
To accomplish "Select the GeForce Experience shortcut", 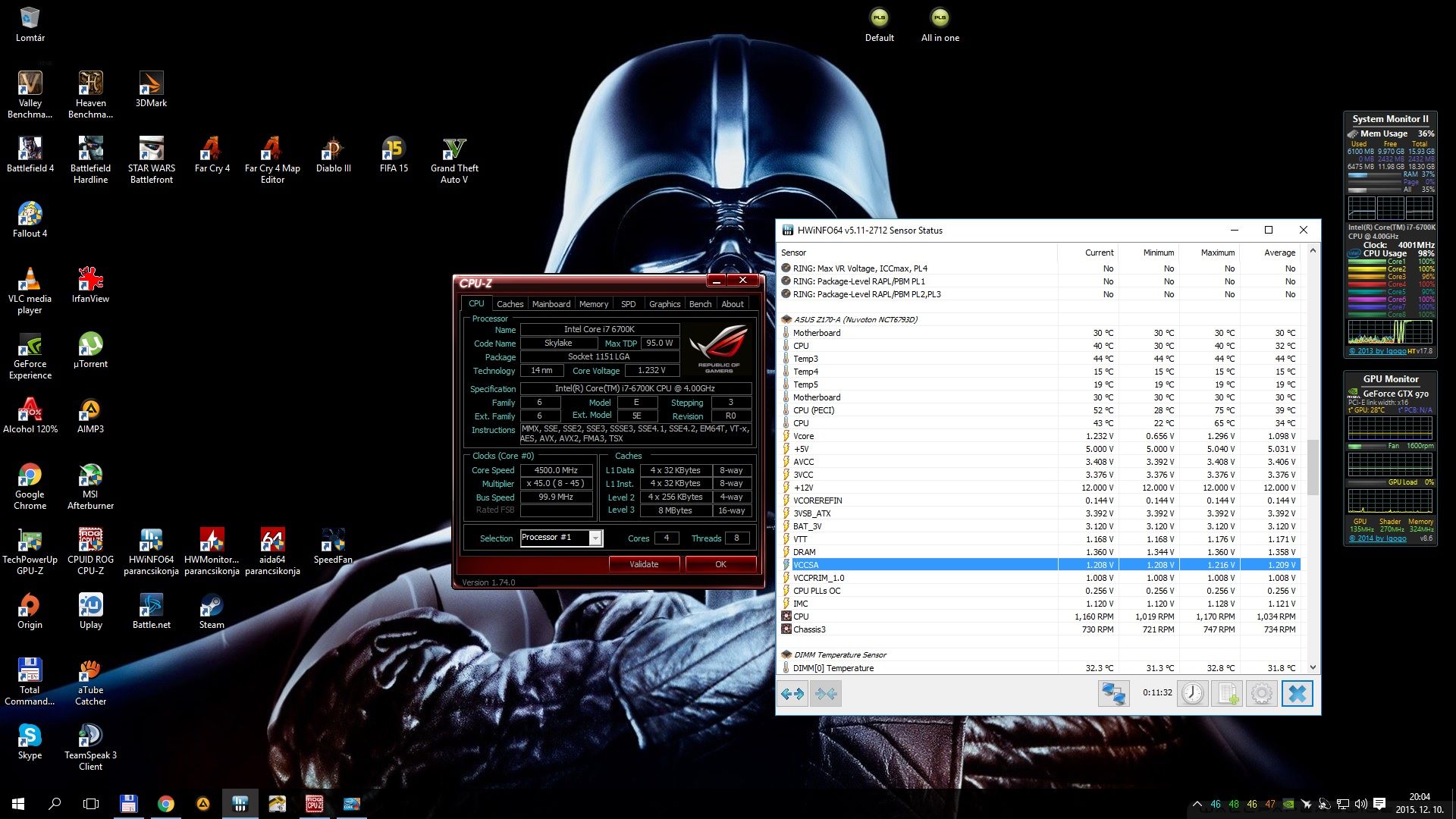I will coord(30,356).
